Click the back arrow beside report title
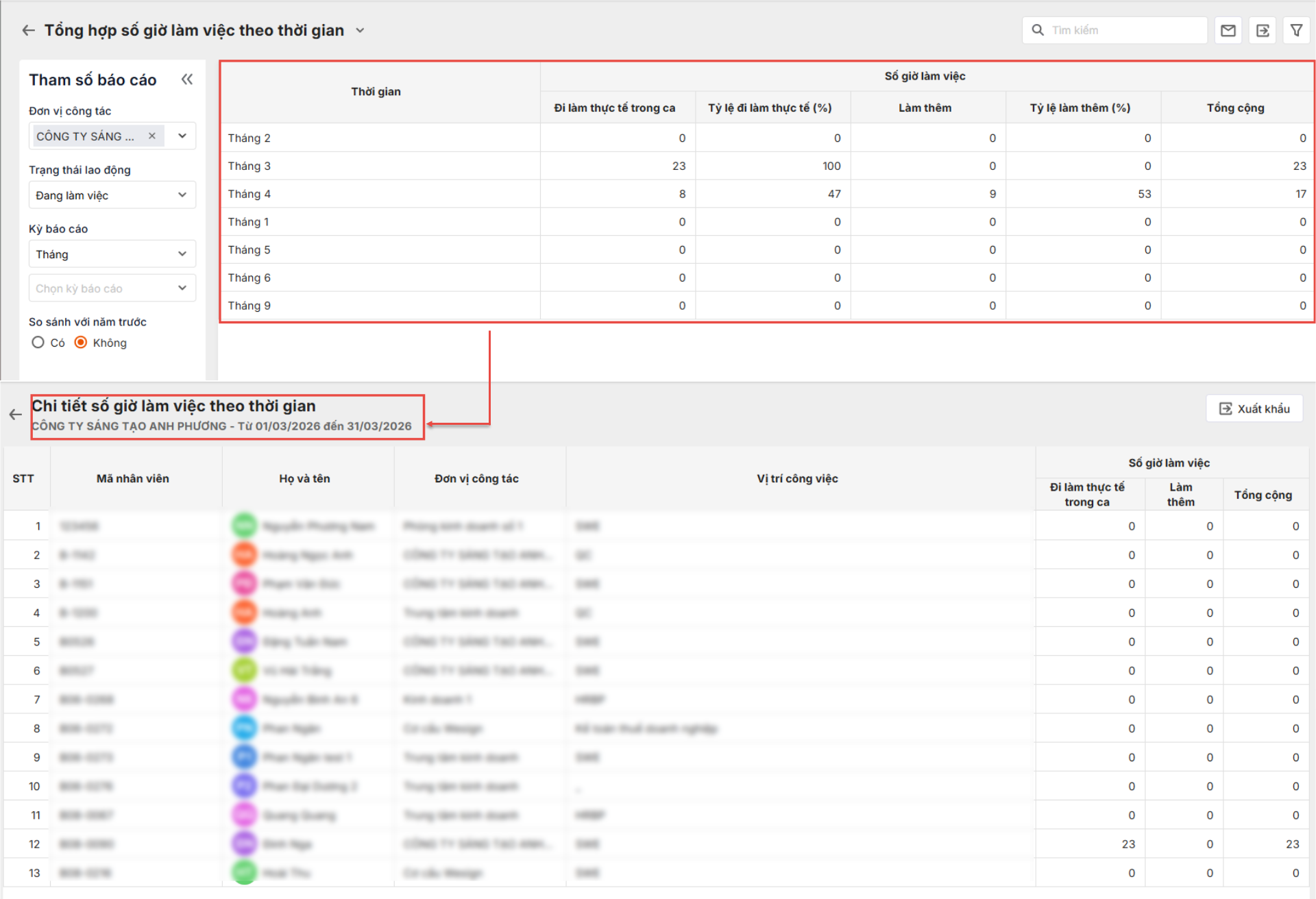Viewport: 1316px width, 899px height. [28, 30]
